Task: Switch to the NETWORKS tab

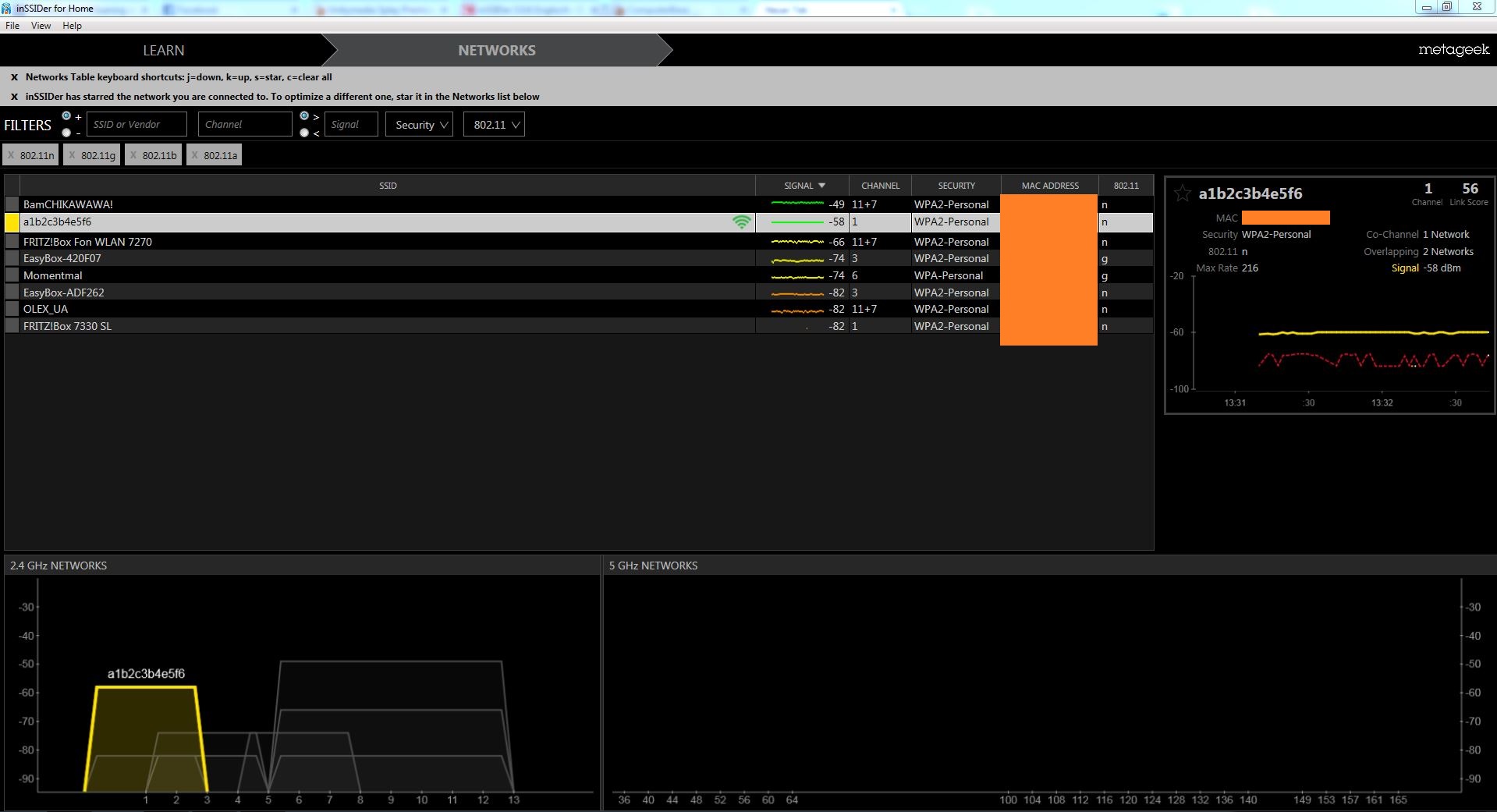Action: pyautogui.click(x=497, y=50)
